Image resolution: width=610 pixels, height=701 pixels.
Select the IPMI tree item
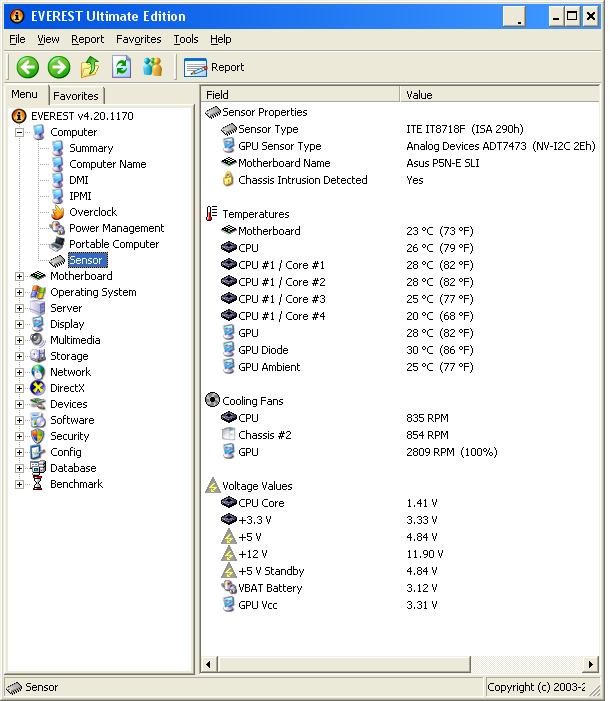click(x=80, y=196)
